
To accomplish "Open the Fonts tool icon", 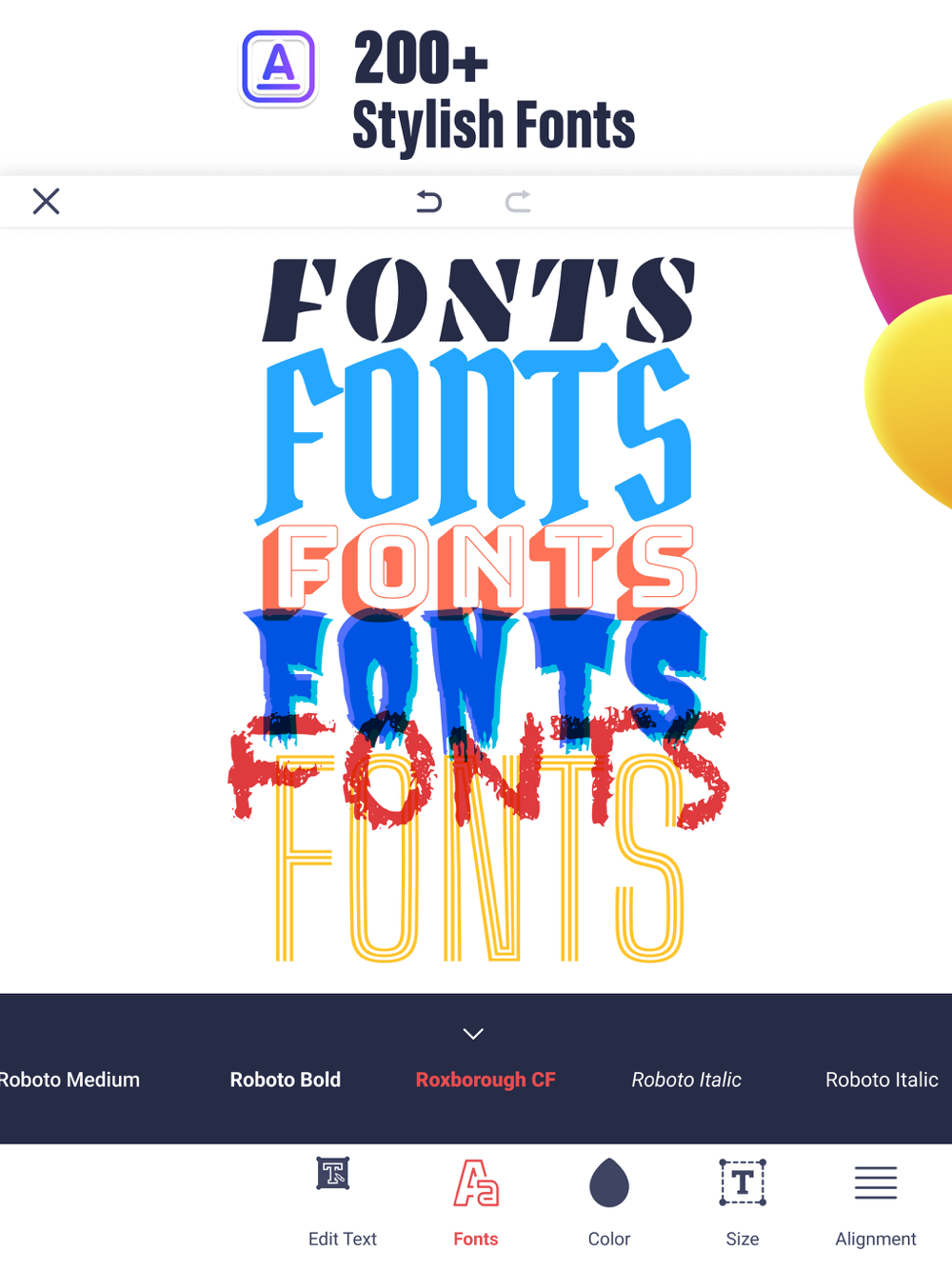I will click(476, 1182).
